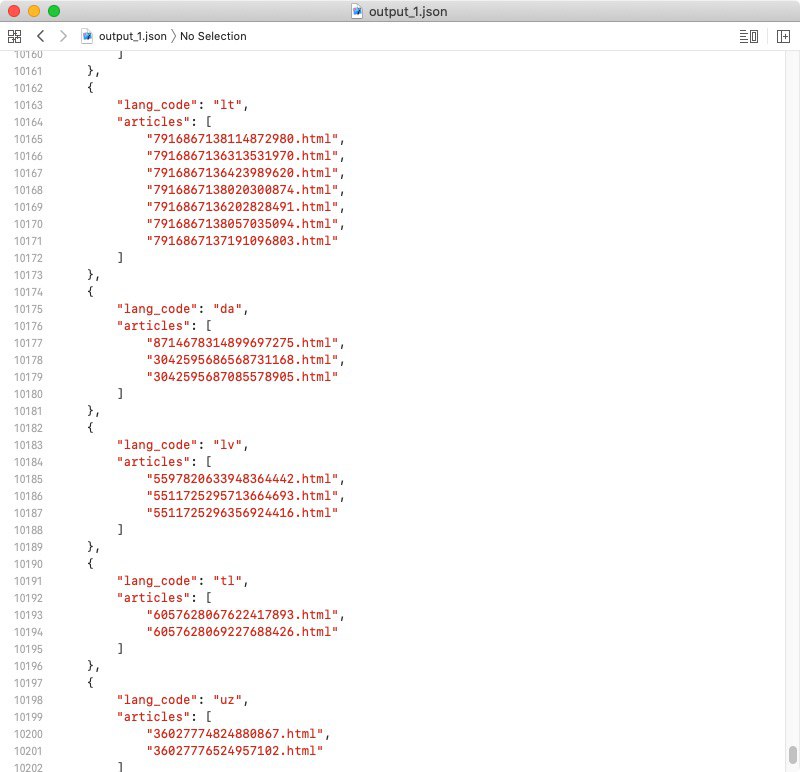Go back with the left chevron arrow
800x772 pixels.
coord(41,36)
